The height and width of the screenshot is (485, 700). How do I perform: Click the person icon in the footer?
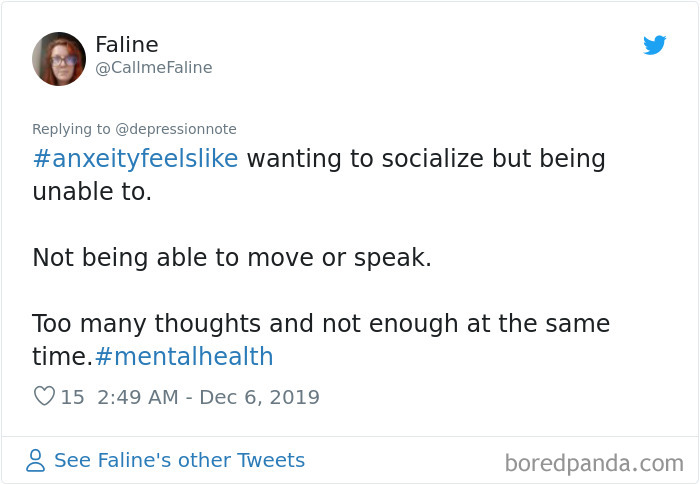[36, 461]
